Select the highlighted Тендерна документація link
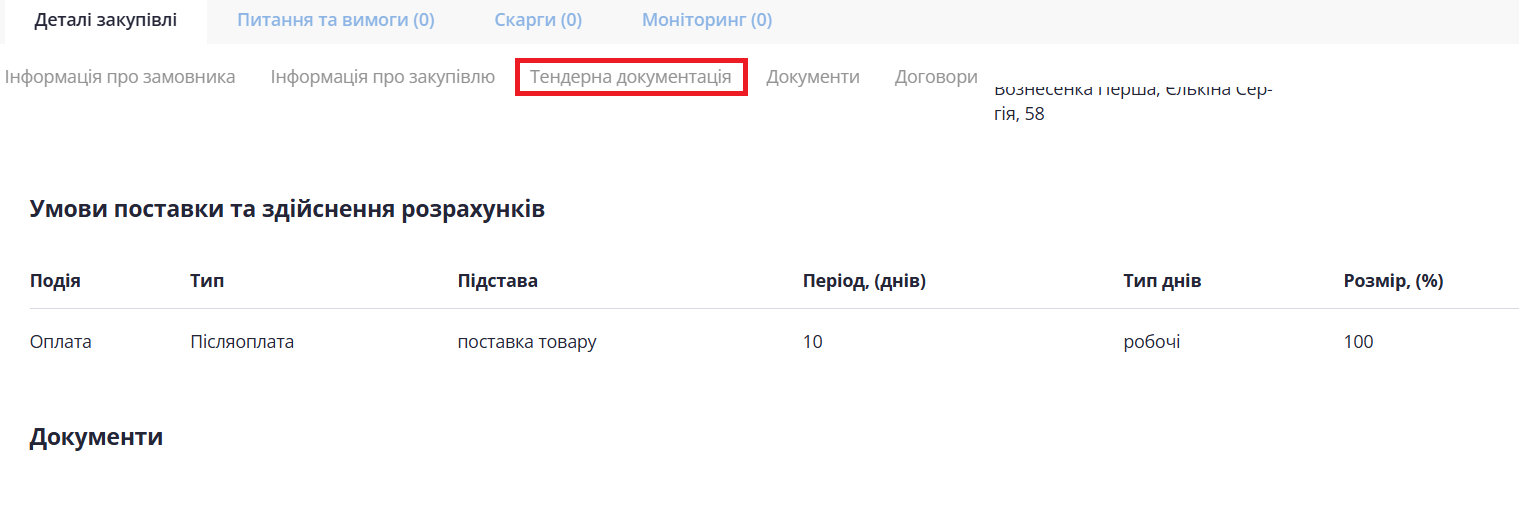This screenshot has width=1539, height=524. [630, 77]
